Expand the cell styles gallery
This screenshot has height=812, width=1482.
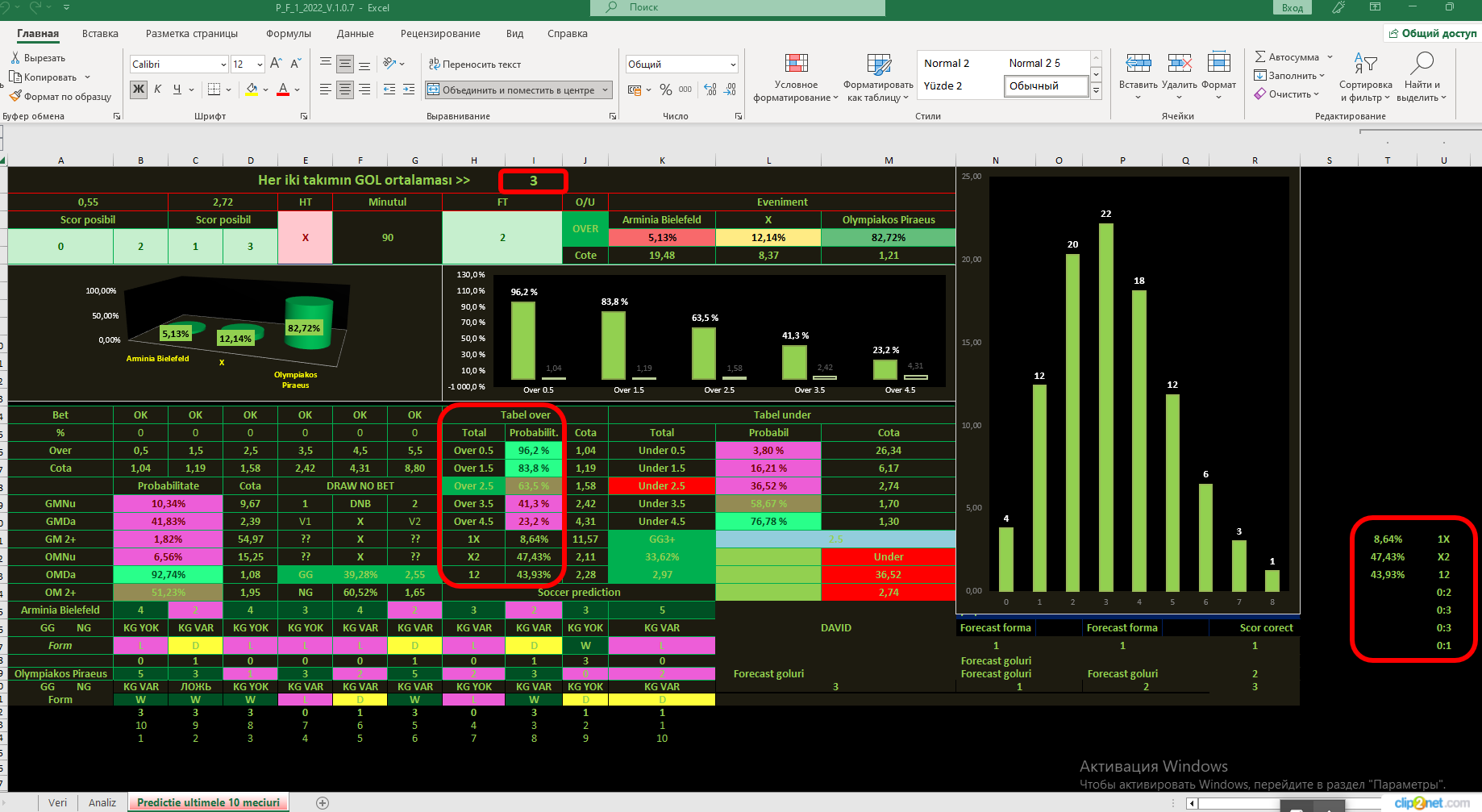(x=1096, y=91)
